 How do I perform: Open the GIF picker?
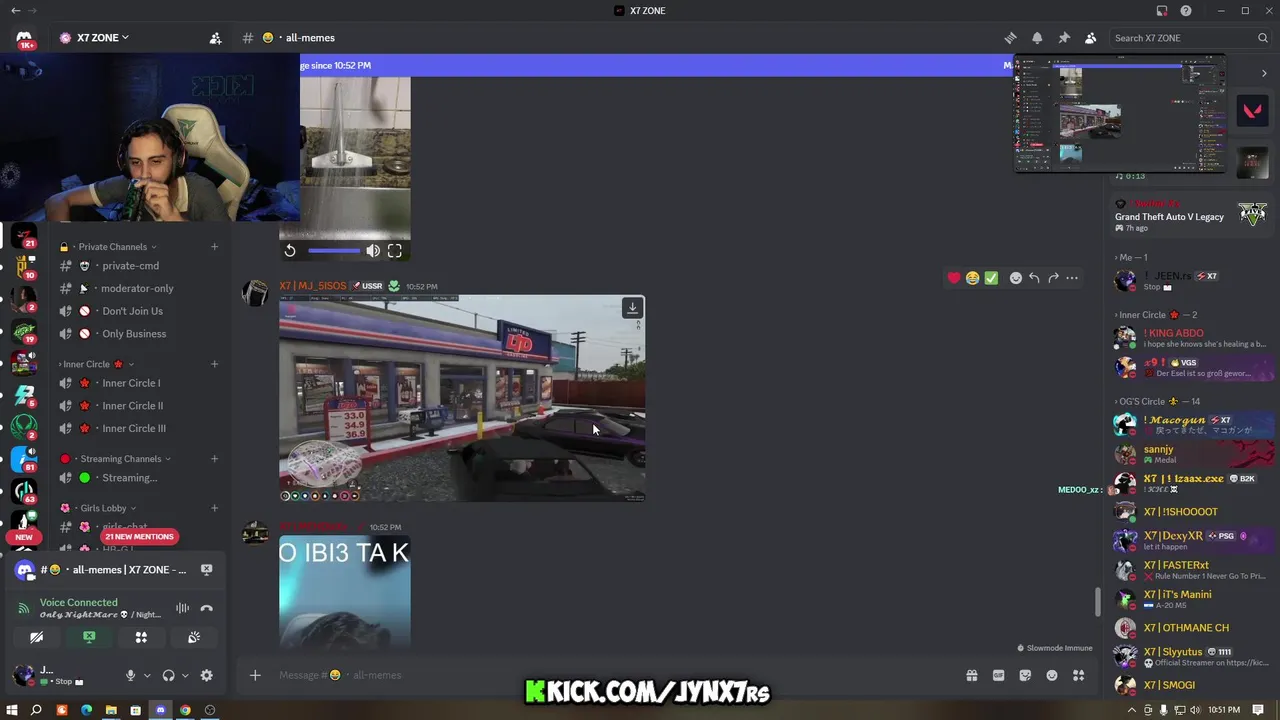998,675
